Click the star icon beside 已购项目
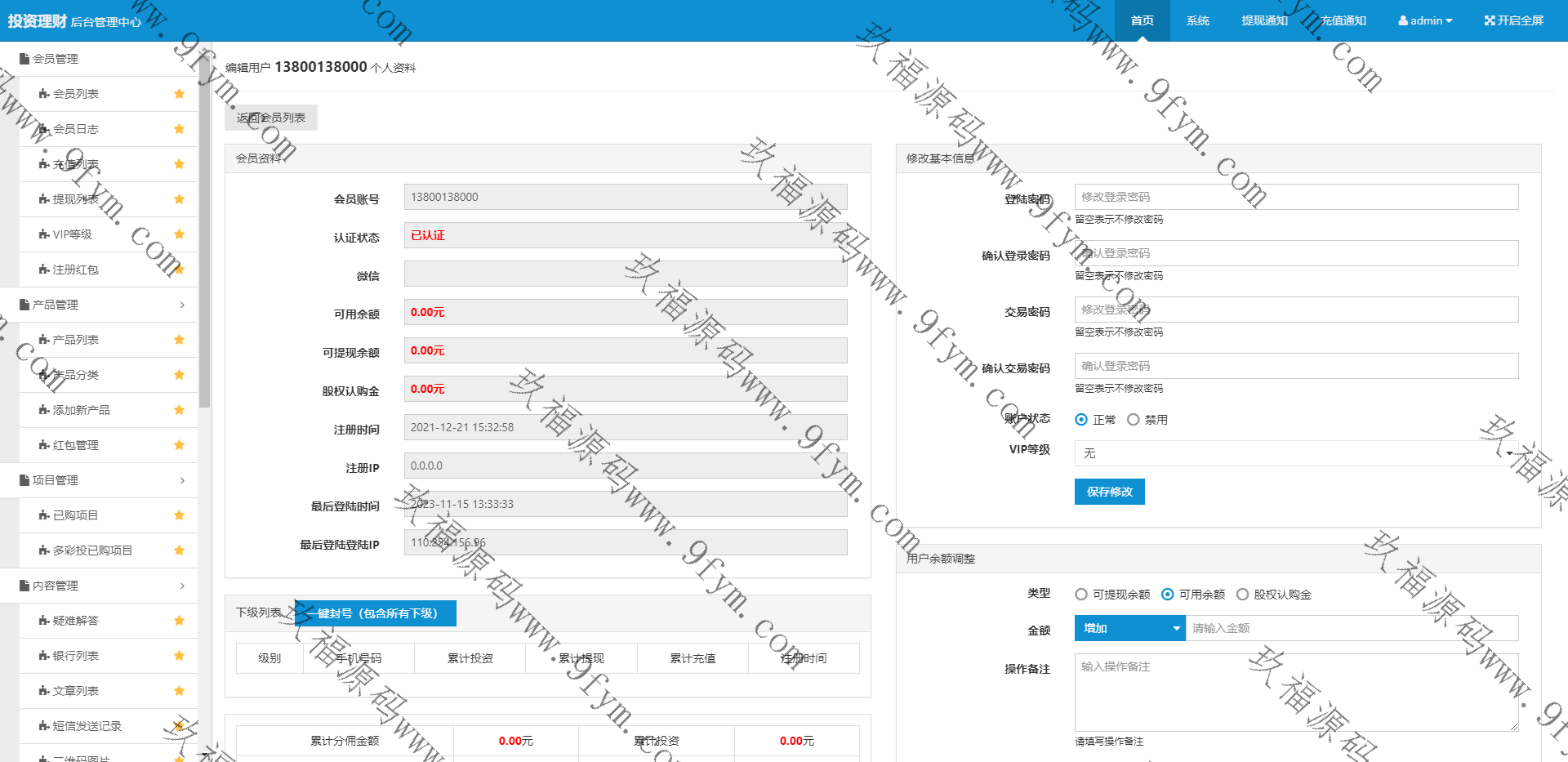1568x762 pixels. click(179, 515)
